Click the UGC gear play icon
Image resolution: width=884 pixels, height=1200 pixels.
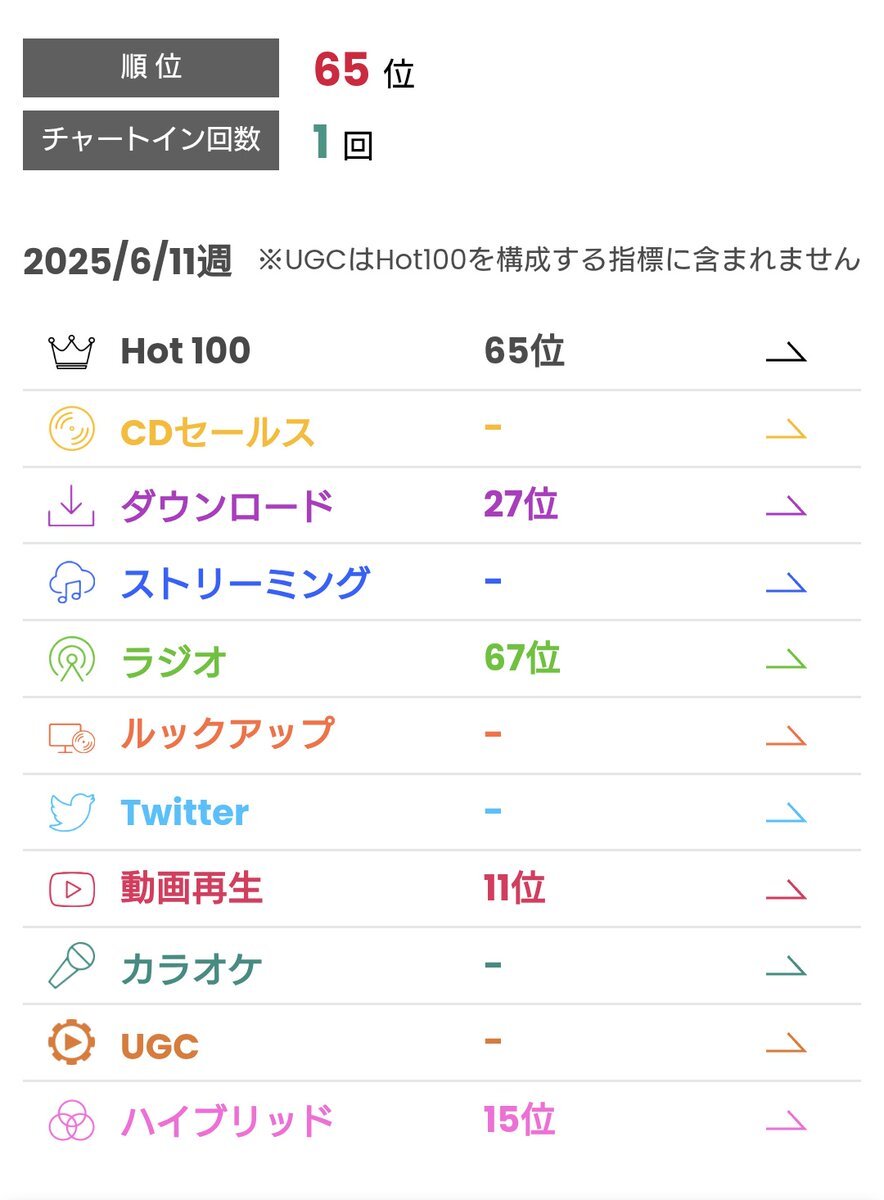(72, 1043)
